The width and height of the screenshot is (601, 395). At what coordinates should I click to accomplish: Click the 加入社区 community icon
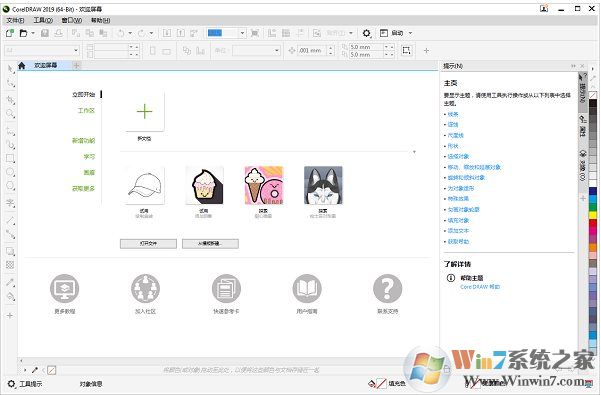click(x=145, y=288)
